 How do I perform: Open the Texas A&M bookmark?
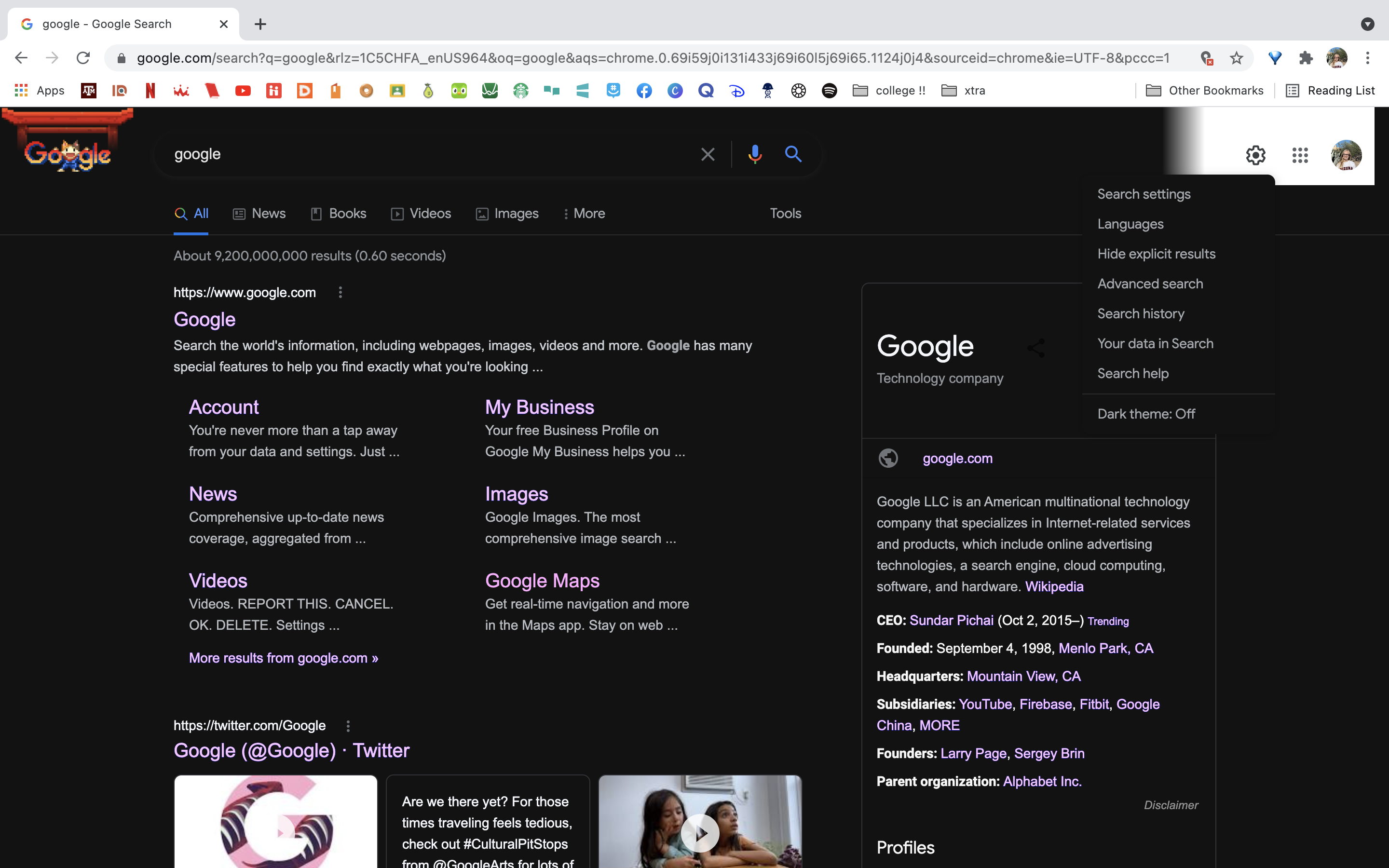tap(88, 91)
